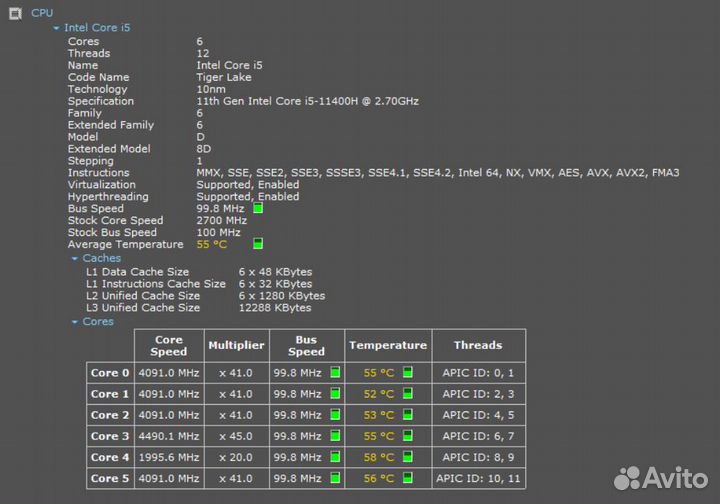Click the Core Speed column header
Screen dimensions: 720x504
[x=169, y=345]
